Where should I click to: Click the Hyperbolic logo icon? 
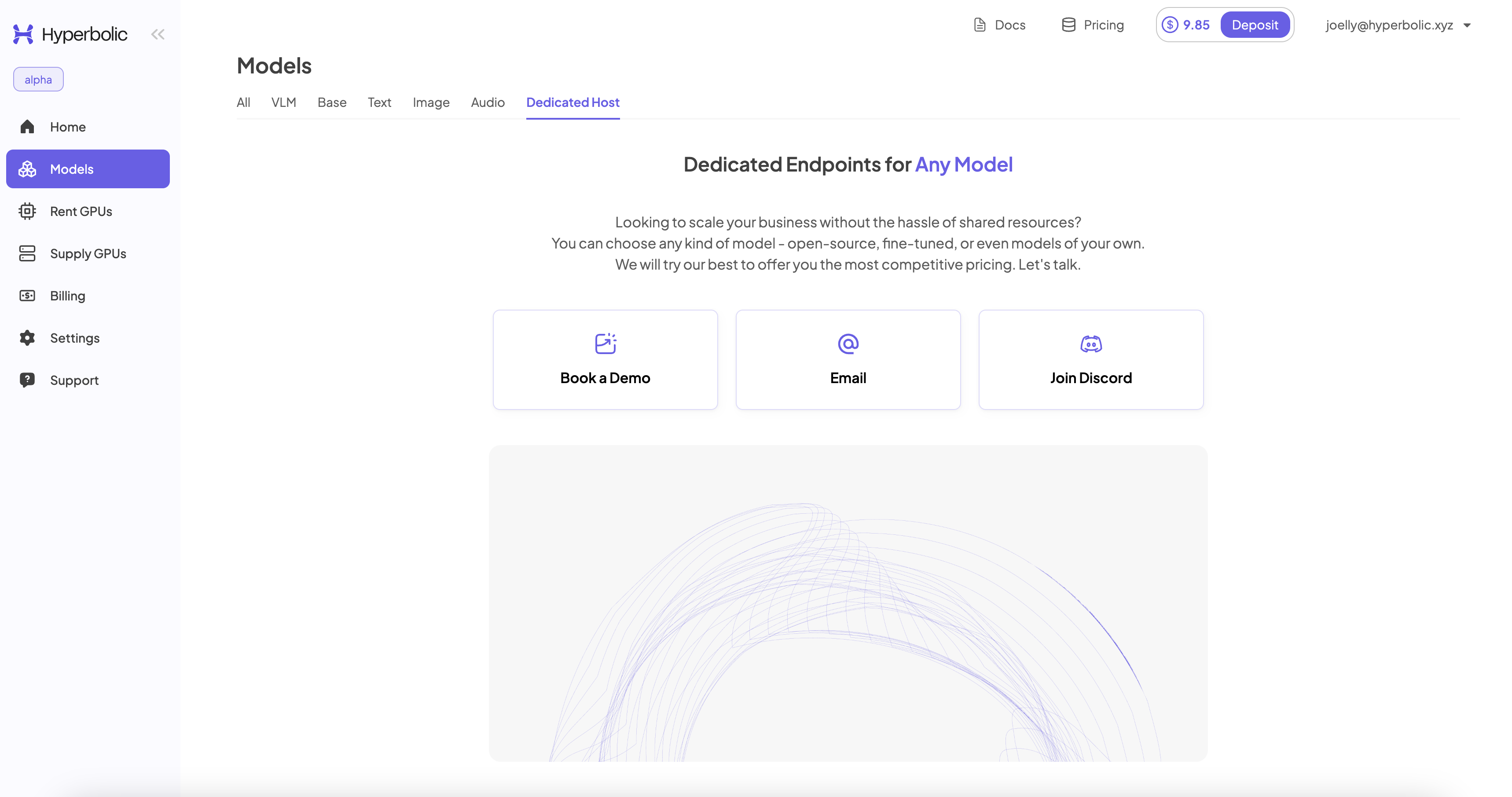point(23,34)
